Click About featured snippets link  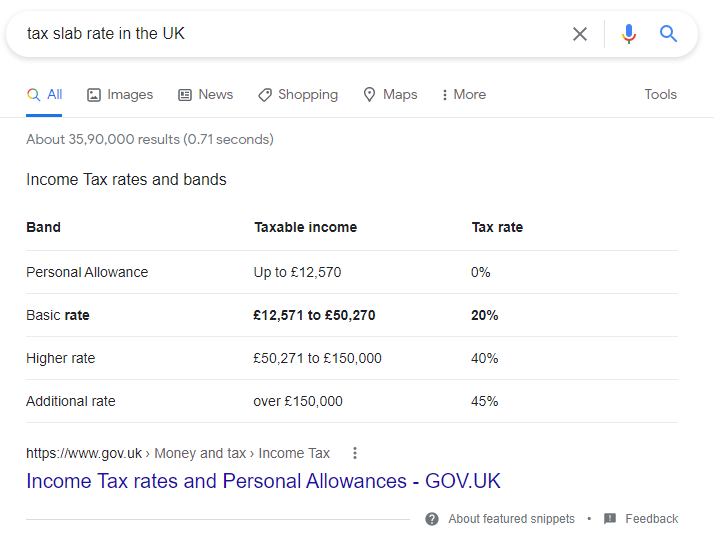coord(511,519)
